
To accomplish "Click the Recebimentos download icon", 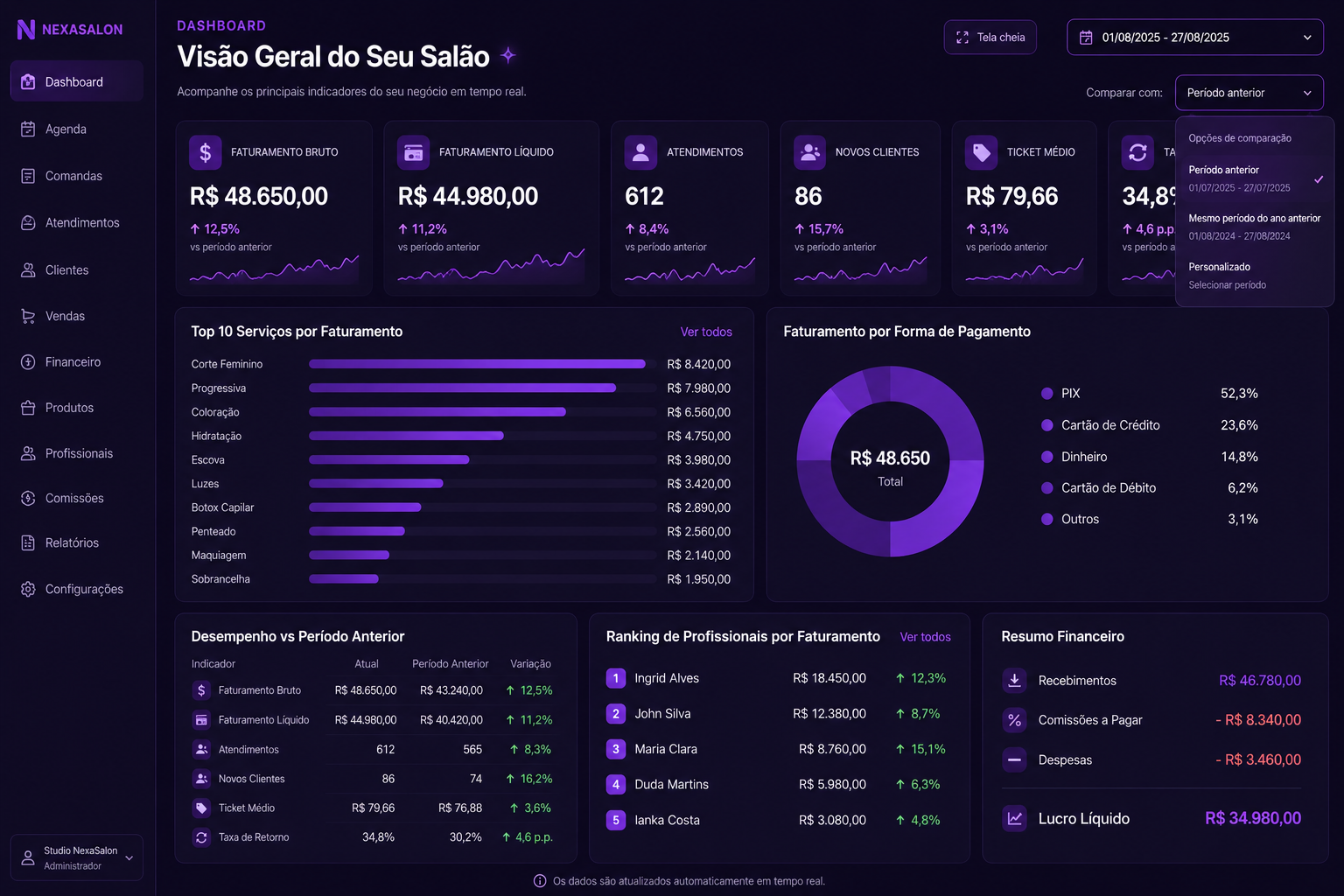I will [1014, 680].
